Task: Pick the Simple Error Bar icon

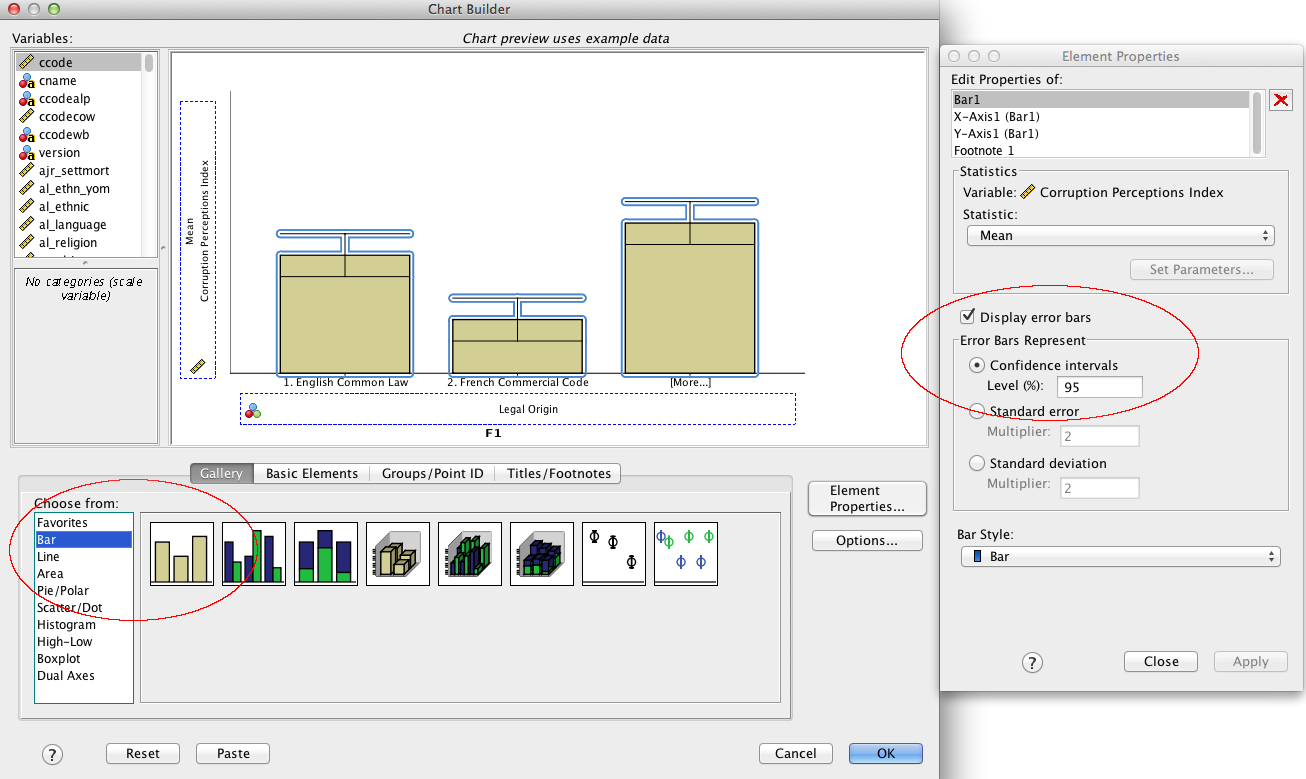Action: coord(614,553)
